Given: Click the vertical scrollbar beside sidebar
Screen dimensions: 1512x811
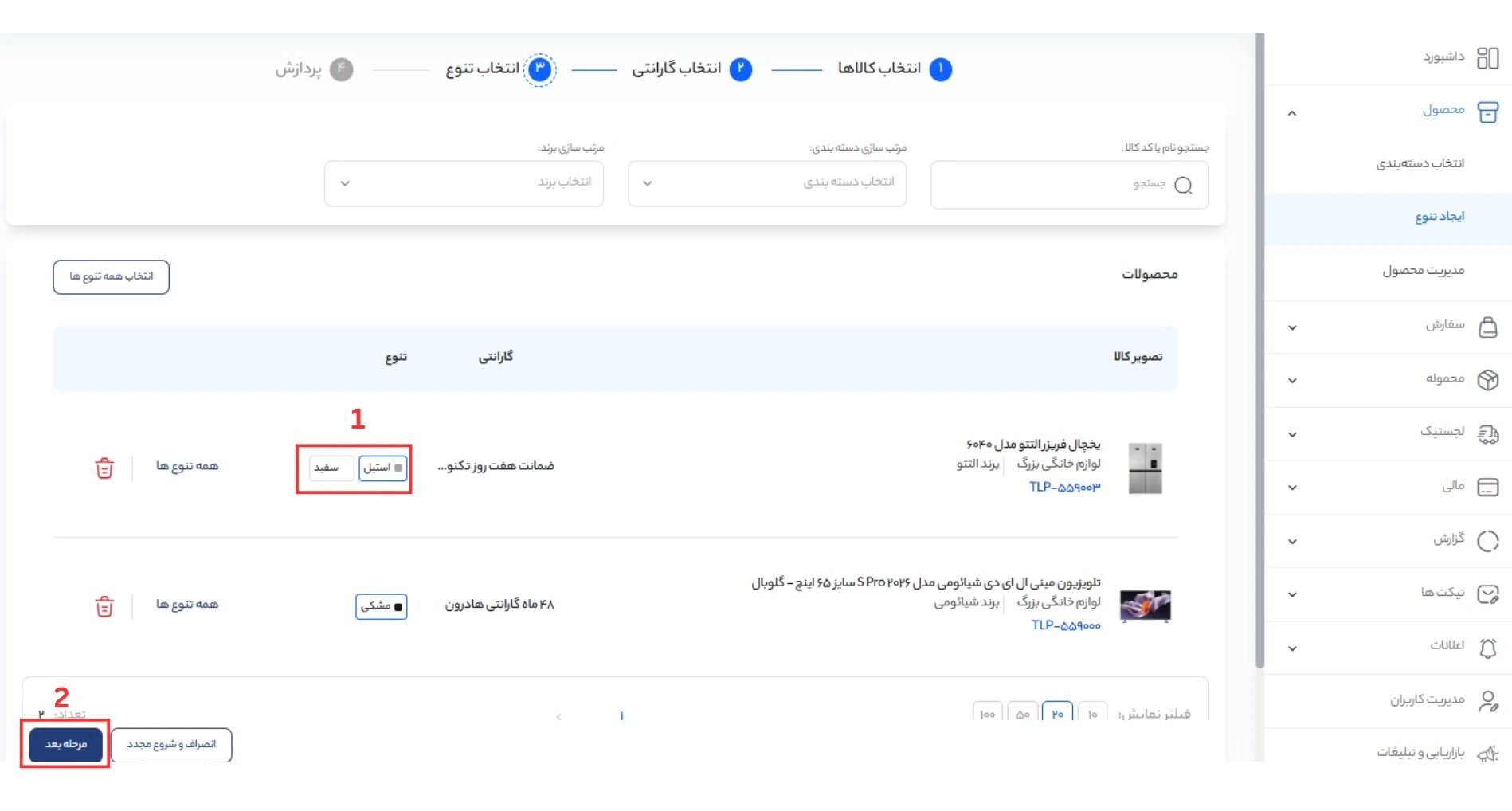Looking at the screenshot, I should (x=1259, y=351).
